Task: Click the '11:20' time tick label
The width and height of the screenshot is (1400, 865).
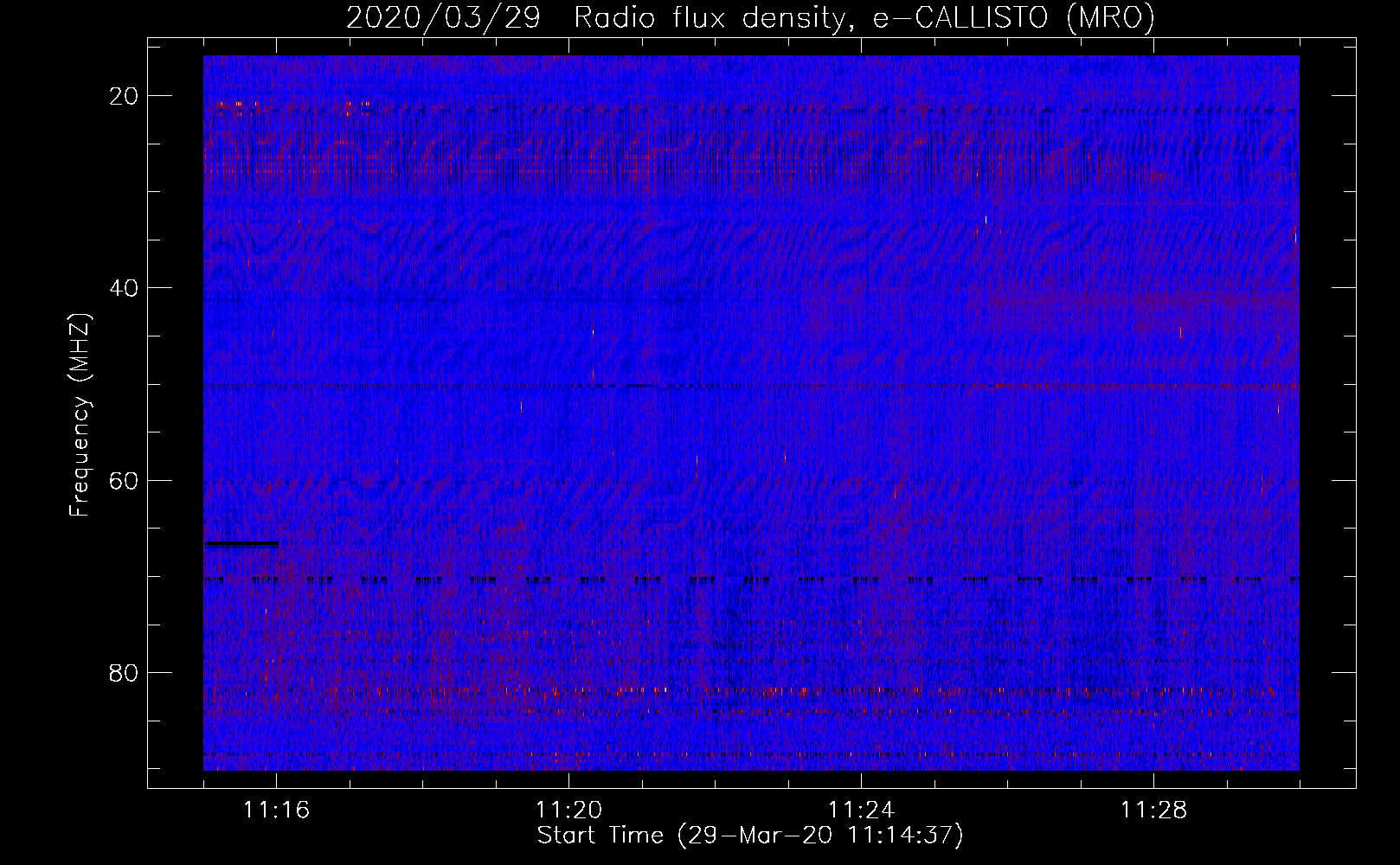Action: [x=569, y=811]
